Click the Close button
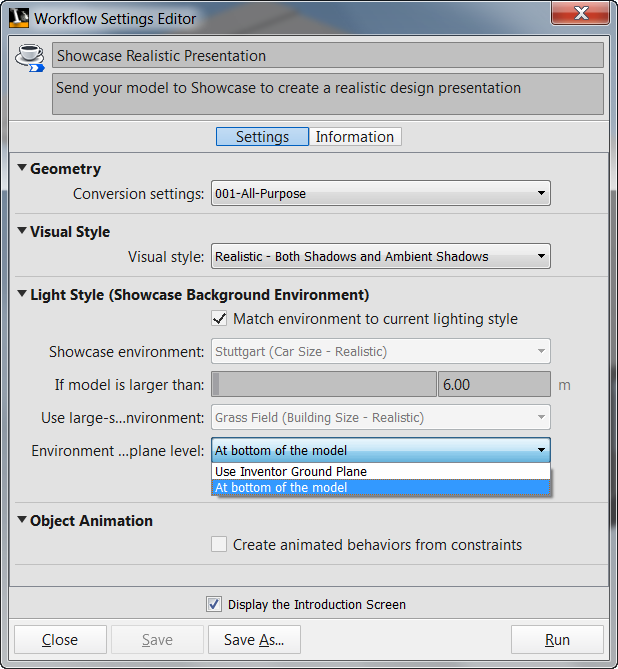Screen dimensions: 618x669 tap(60, 640)
